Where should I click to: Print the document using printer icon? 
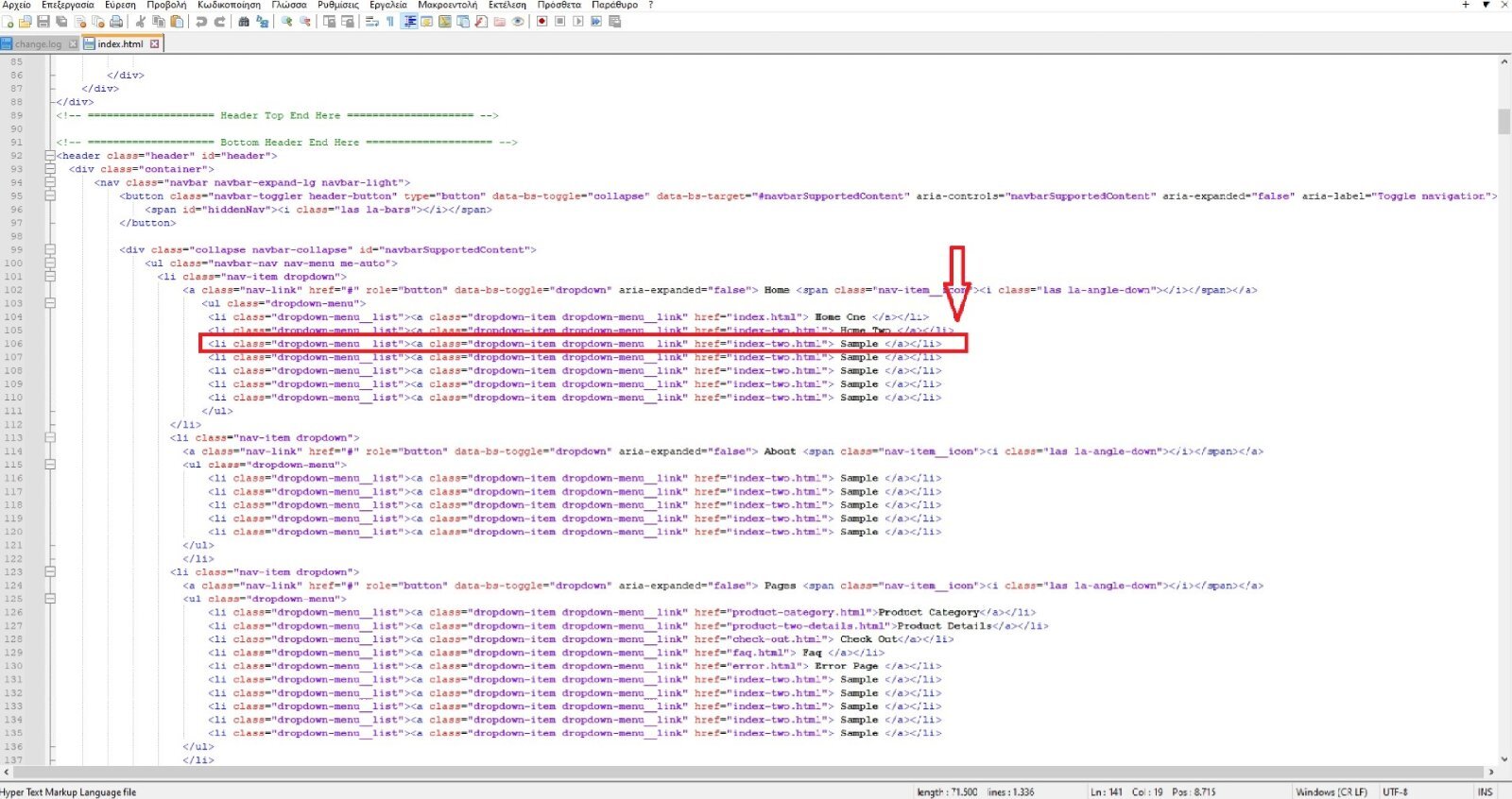pos(116,21)
